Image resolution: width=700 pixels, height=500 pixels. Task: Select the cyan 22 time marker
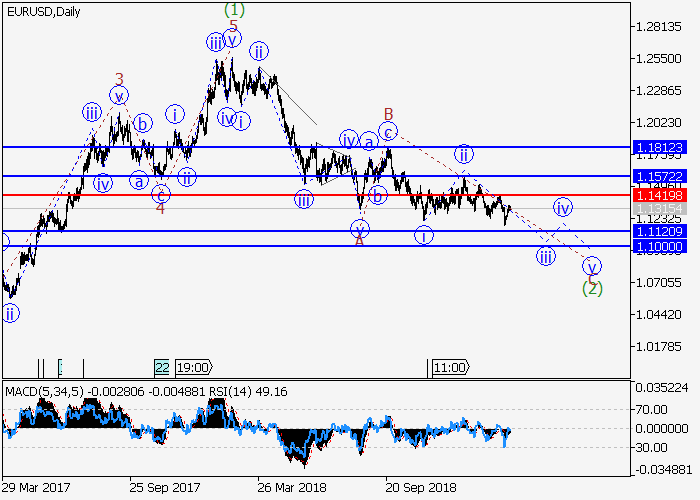(x=162, y=367)
